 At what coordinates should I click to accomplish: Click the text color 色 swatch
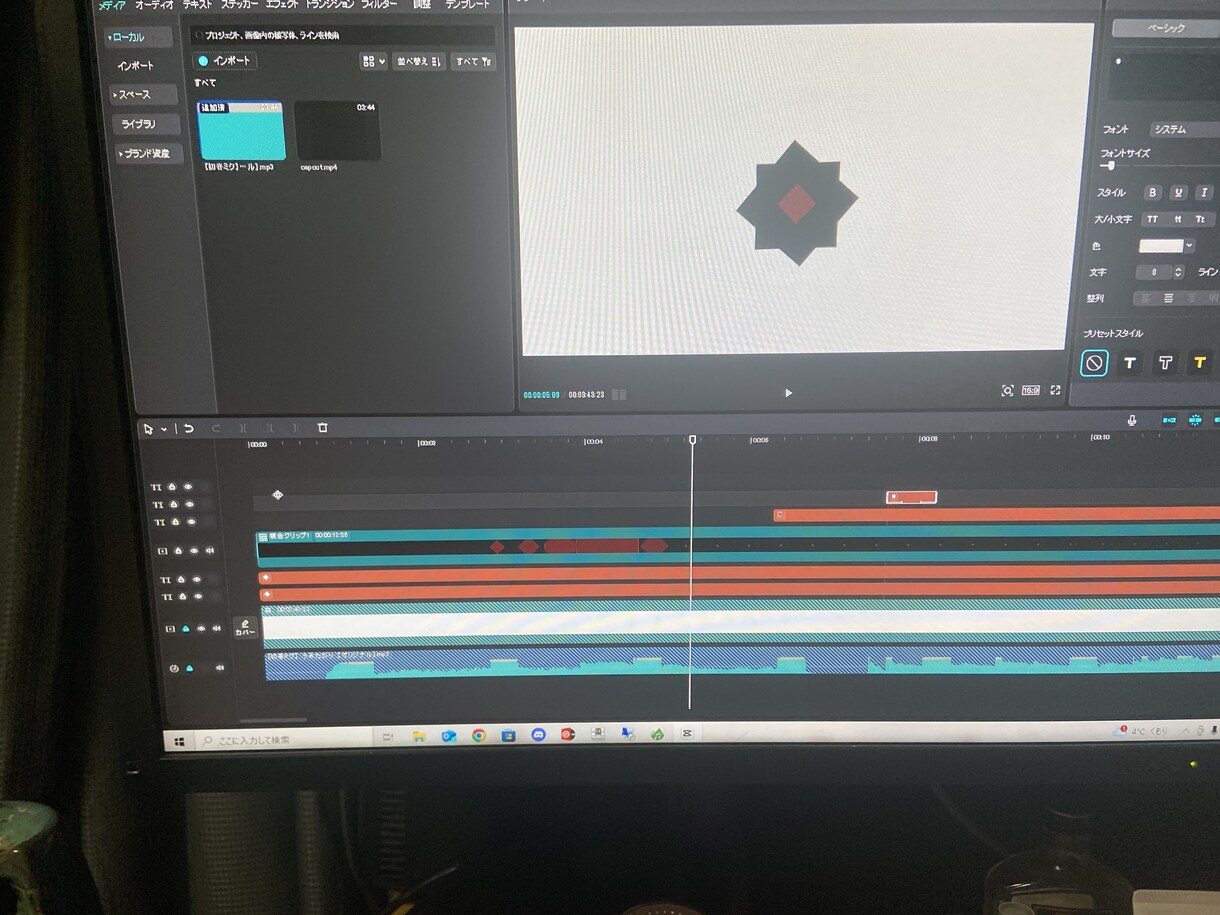pyautogui.click(x=1161, y=246)
